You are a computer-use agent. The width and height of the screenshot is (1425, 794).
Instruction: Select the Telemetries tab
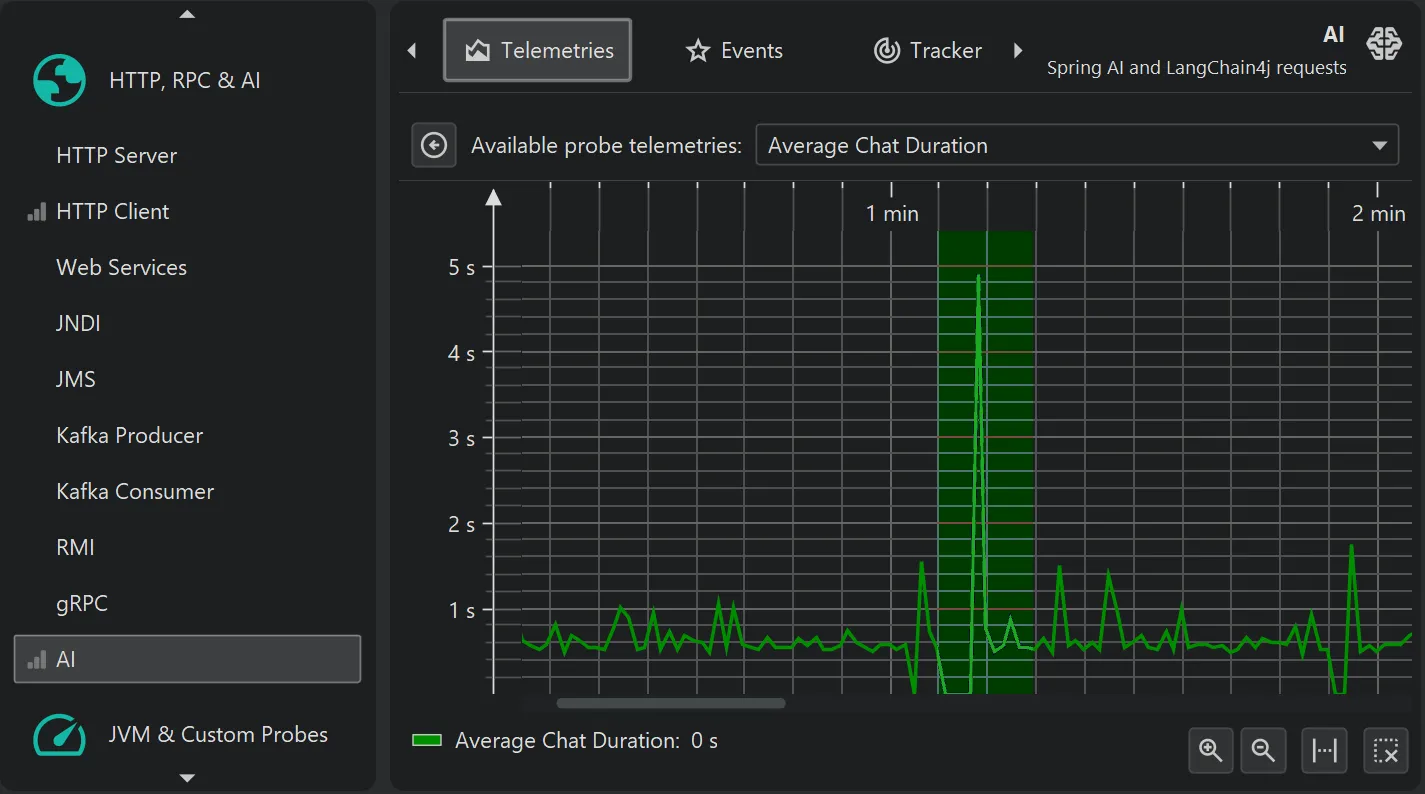click(538, 51)
